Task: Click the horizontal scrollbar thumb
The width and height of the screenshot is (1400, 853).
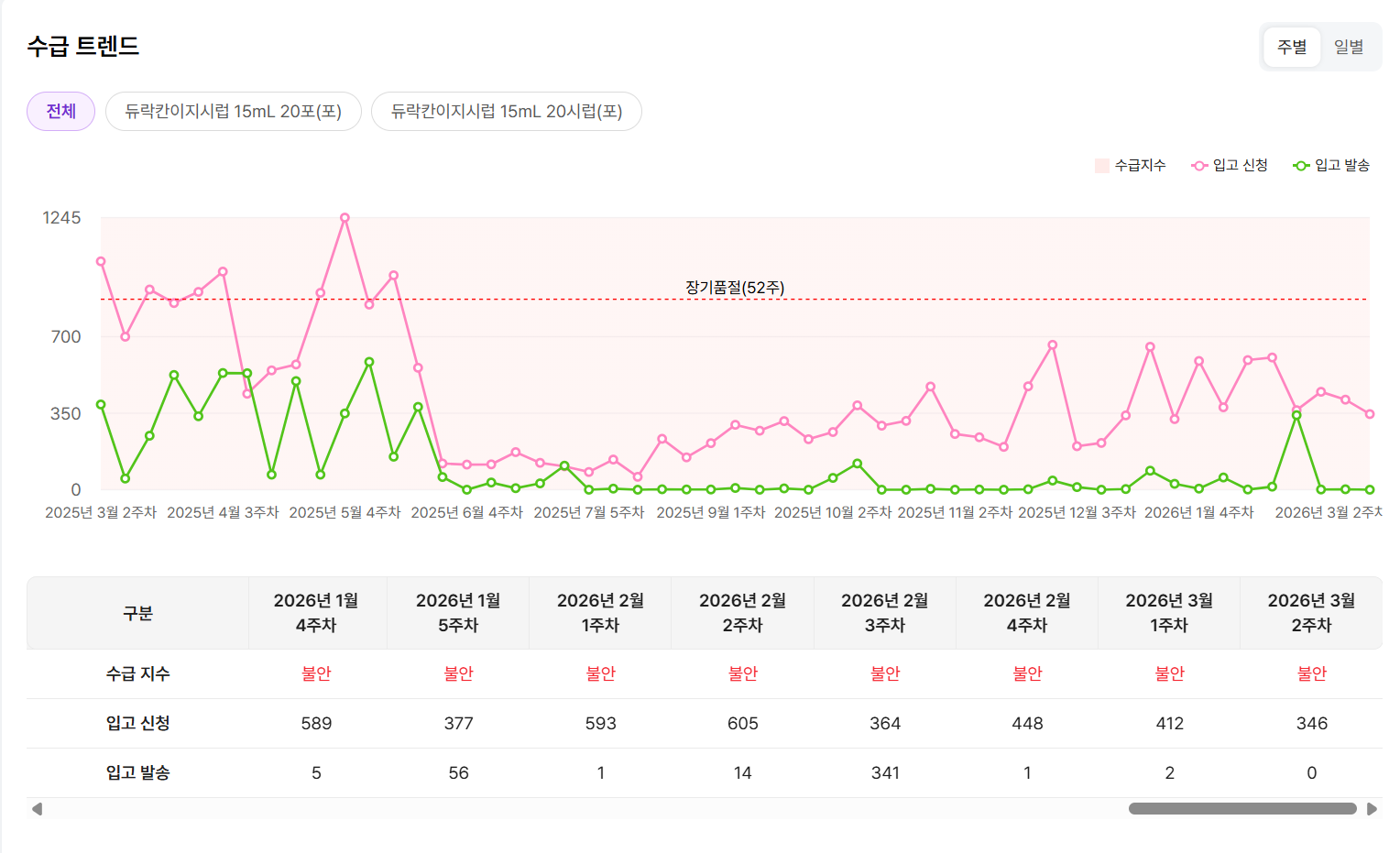Action: coord(1241,809)
